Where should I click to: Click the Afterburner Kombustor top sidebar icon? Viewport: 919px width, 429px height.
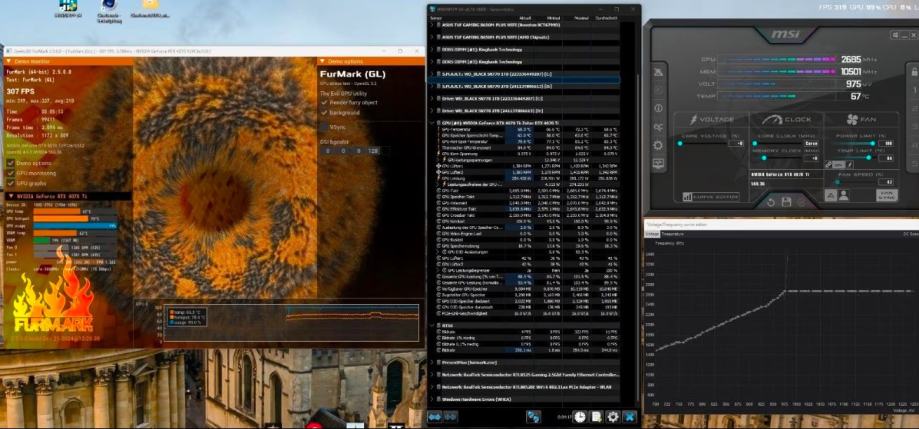pyautogui.click(x=658, y=72)
